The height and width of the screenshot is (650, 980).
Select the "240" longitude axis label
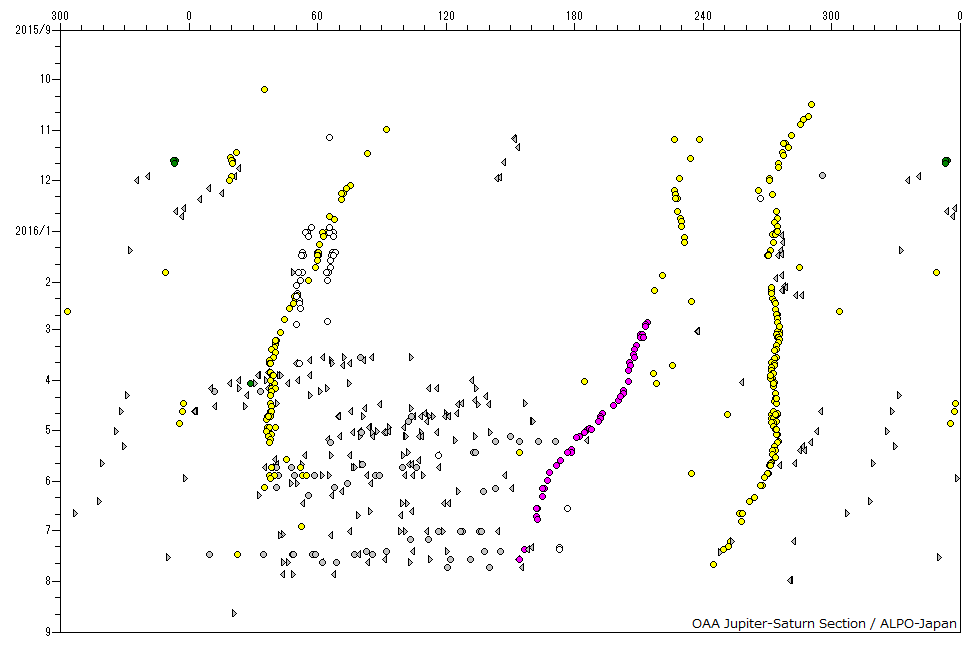point(702,16)
